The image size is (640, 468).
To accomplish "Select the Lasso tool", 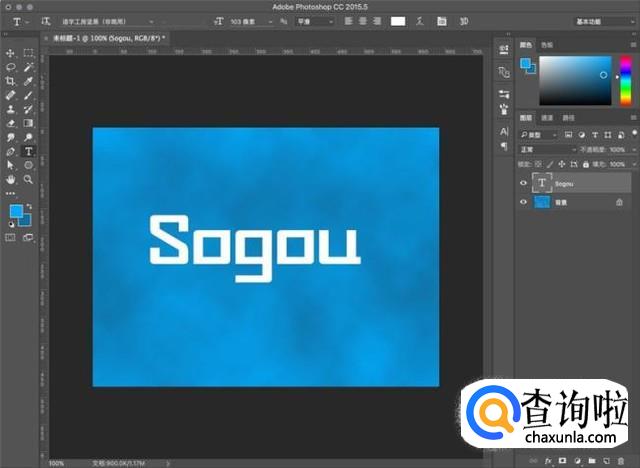I will (x=11, y=67).
